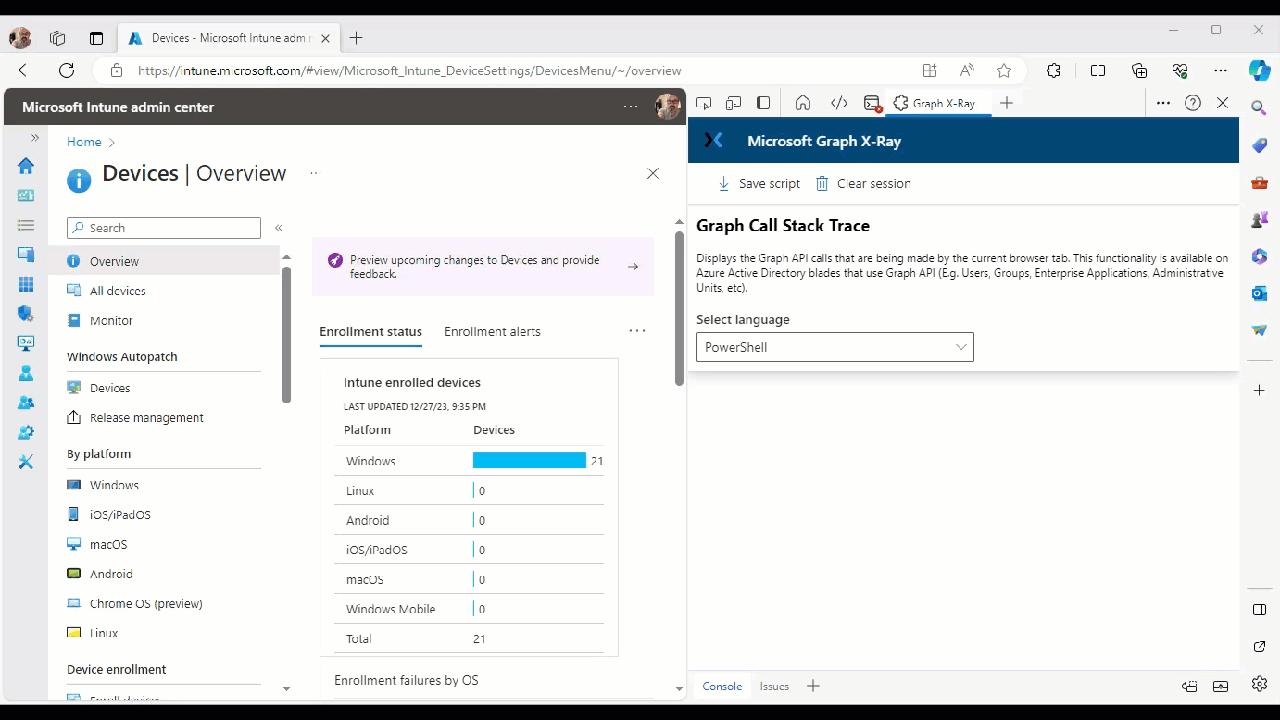
Task: Open DevTools Elements code icon
Action: 839,103
